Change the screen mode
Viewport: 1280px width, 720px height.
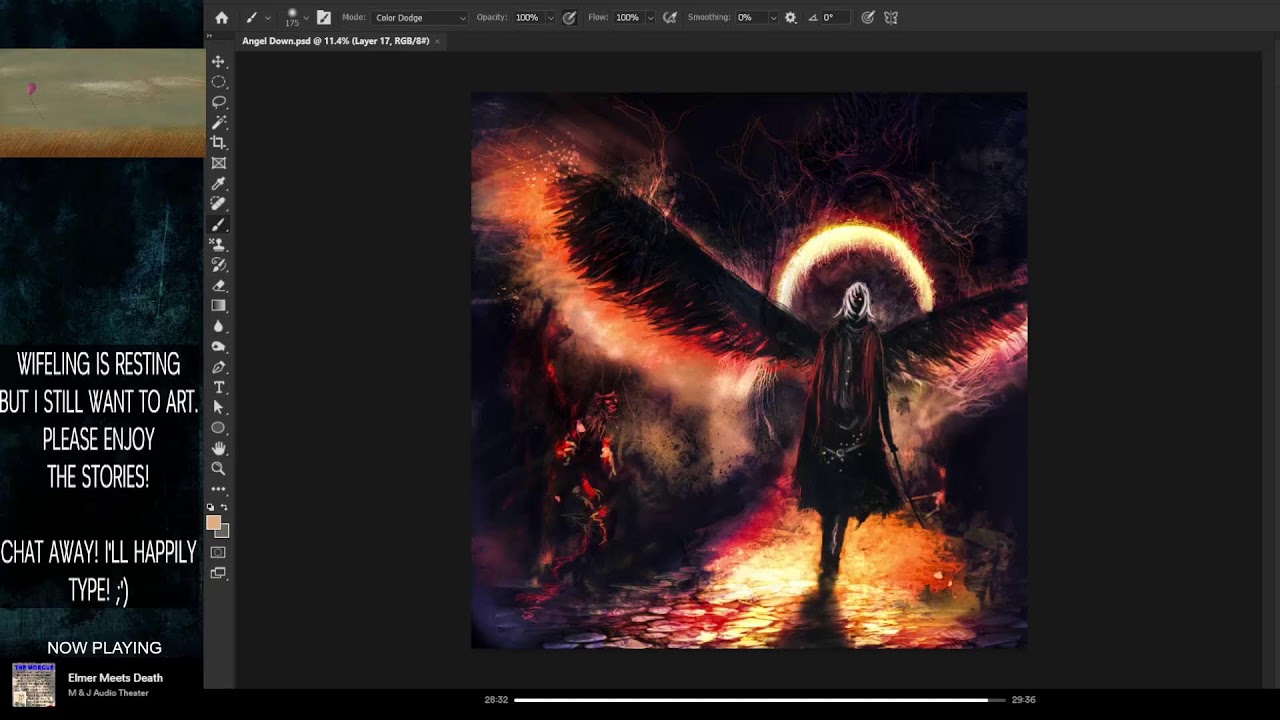(x=218, y=573)
